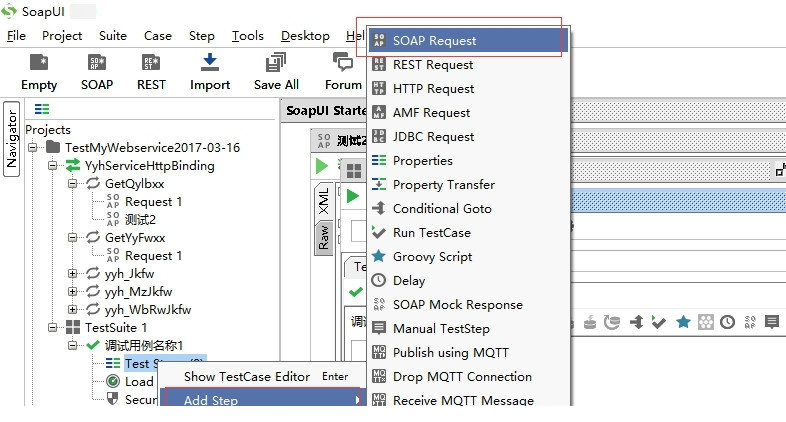Viewport: 786px width, 422px height.
Task: Click the navigator properties view icon
Action: pos(42,109)
